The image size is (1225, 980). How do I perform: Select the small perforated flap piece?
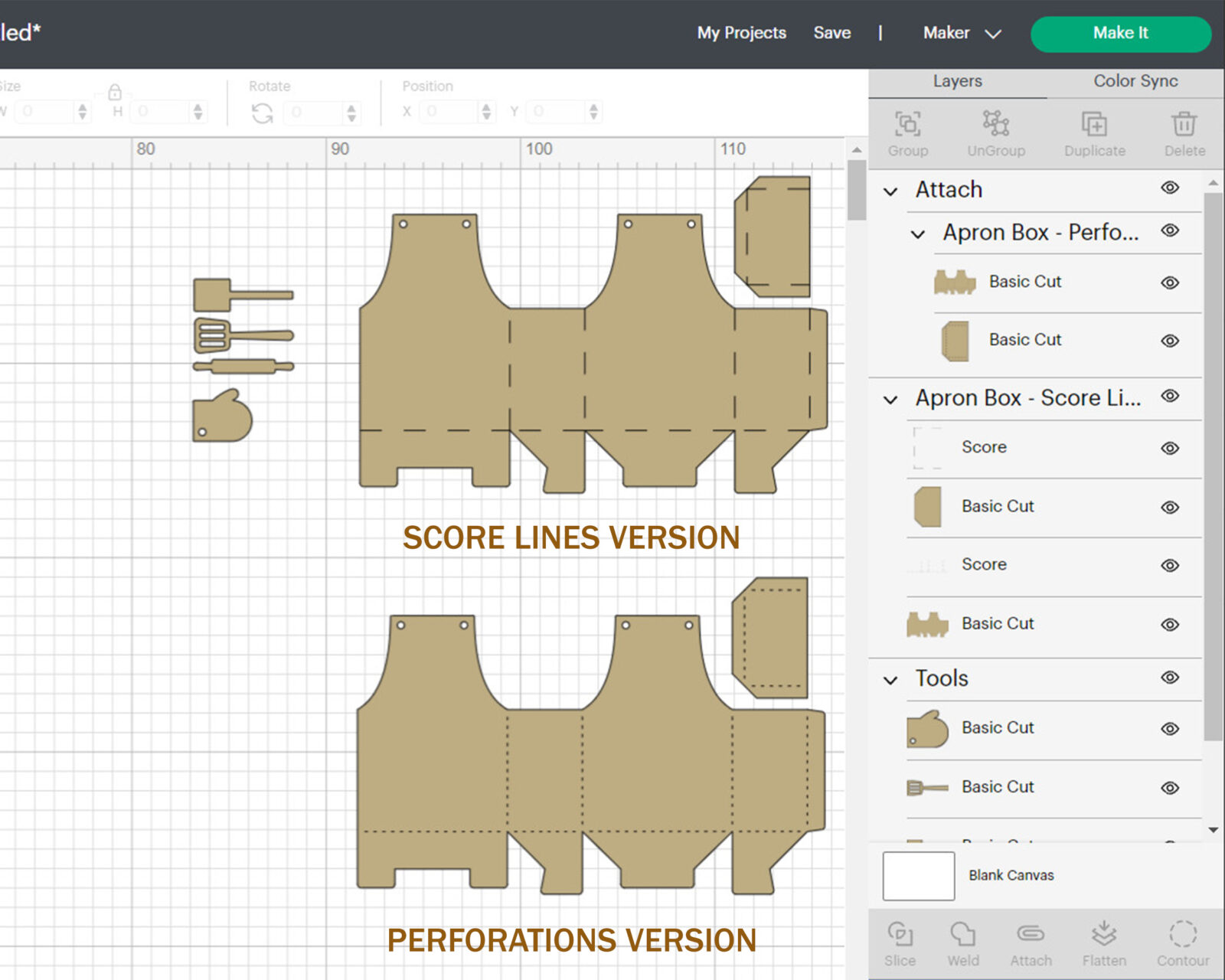tap(770, 638)
